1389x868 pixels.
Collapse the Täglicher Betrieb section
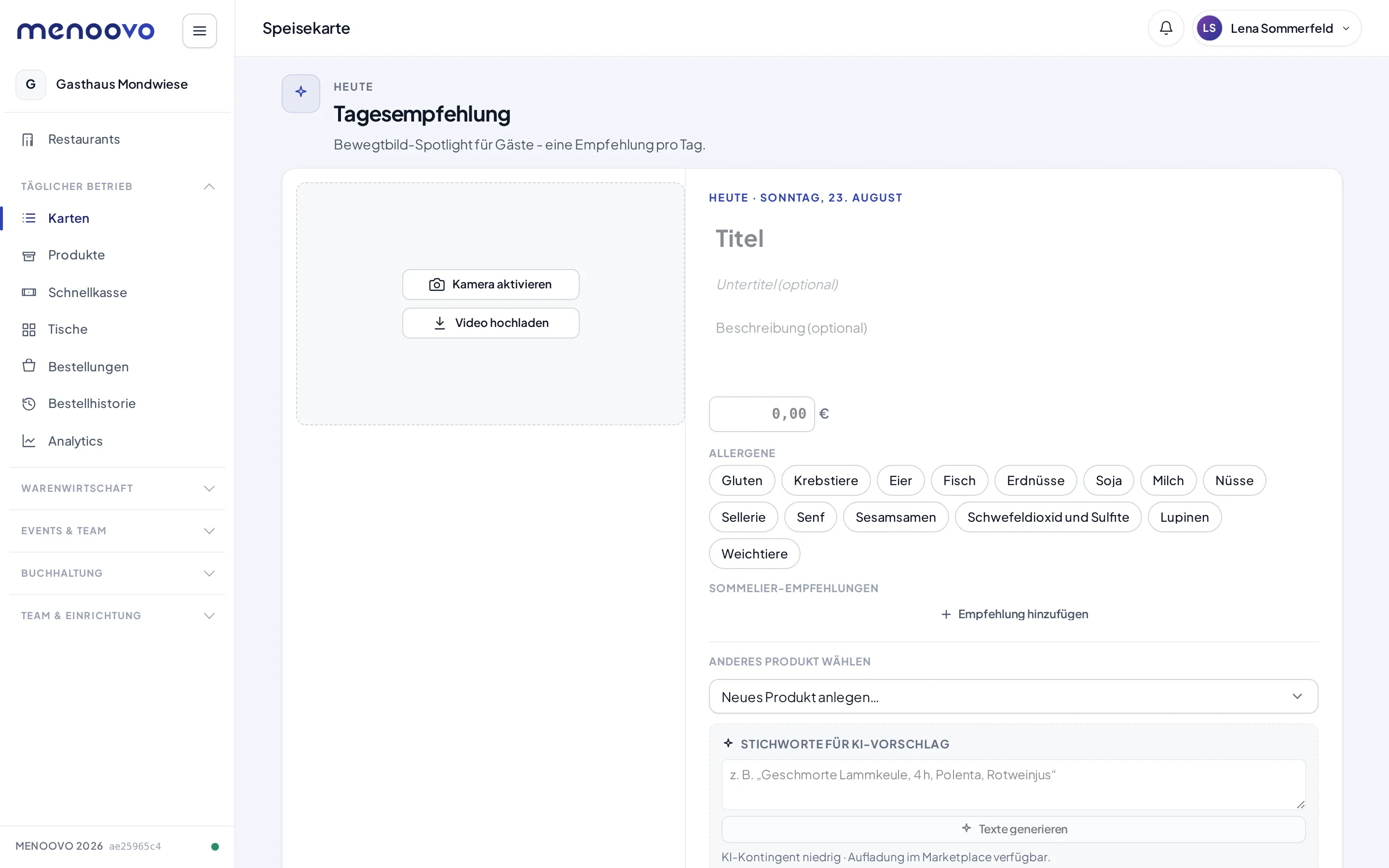point(117,187)
